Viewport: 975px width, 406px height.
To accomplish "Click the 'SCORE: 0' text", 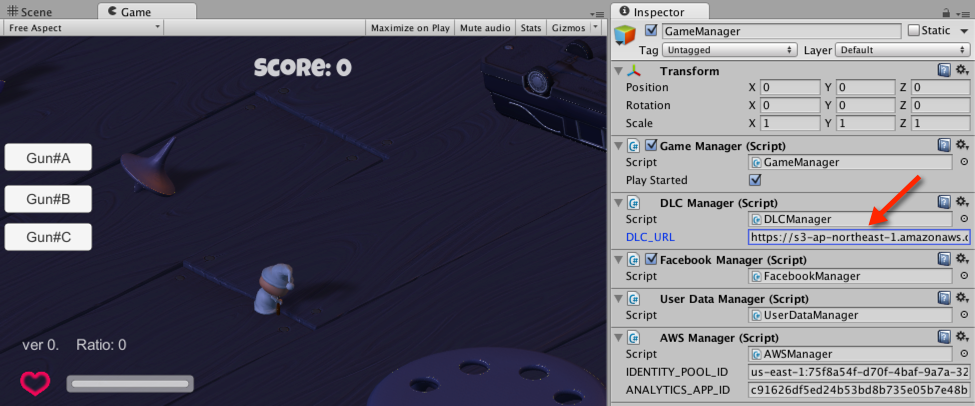I will click(x=303, y=68).
